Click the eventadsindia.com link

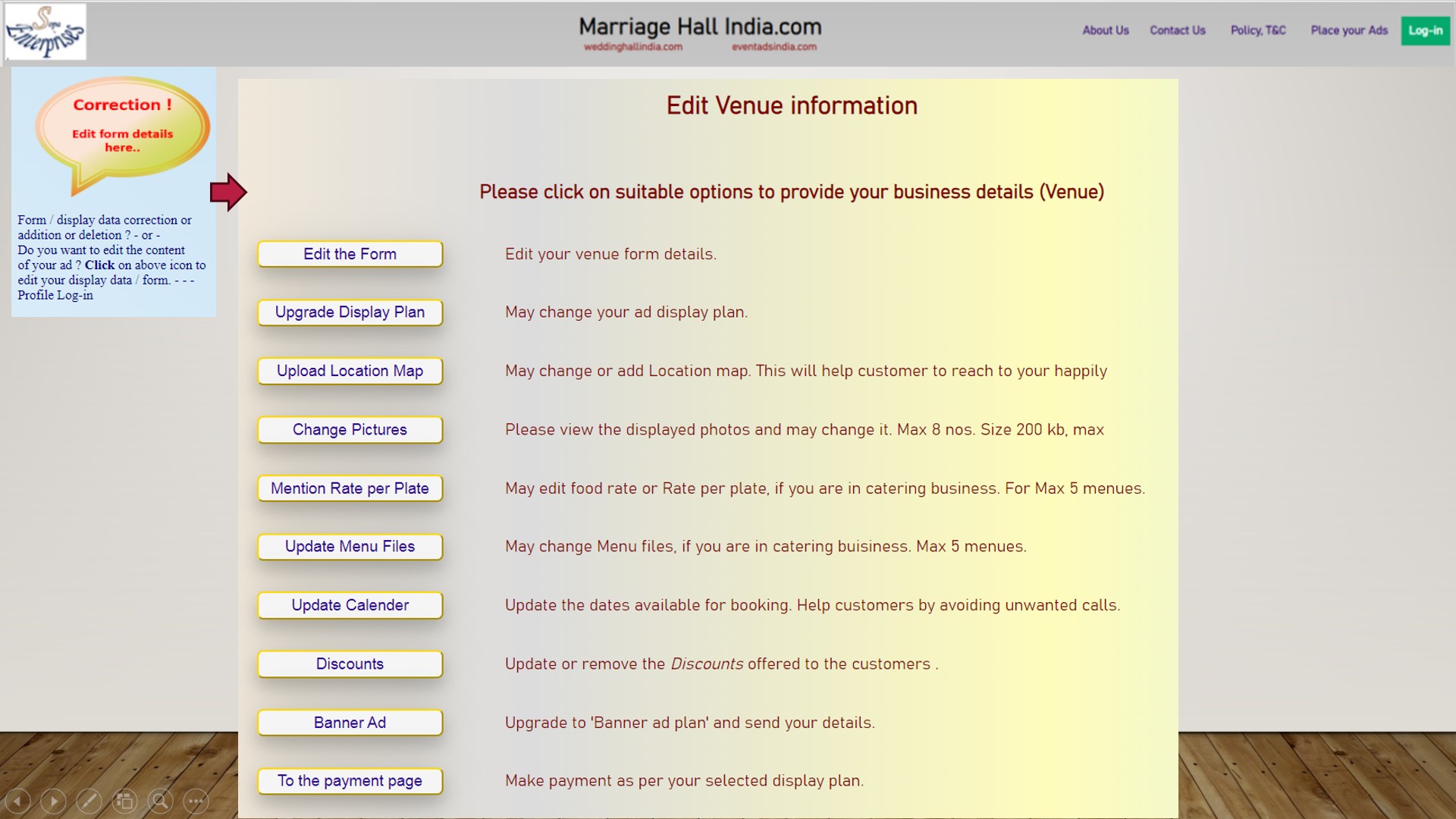(x=773, y=47)
